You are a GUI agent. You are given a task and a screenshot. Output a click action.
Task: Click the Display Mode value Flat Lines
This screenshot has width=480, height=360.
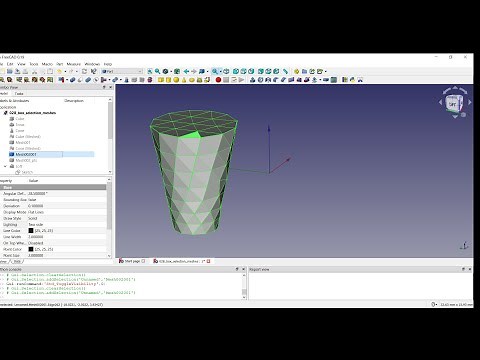[36, 212]
